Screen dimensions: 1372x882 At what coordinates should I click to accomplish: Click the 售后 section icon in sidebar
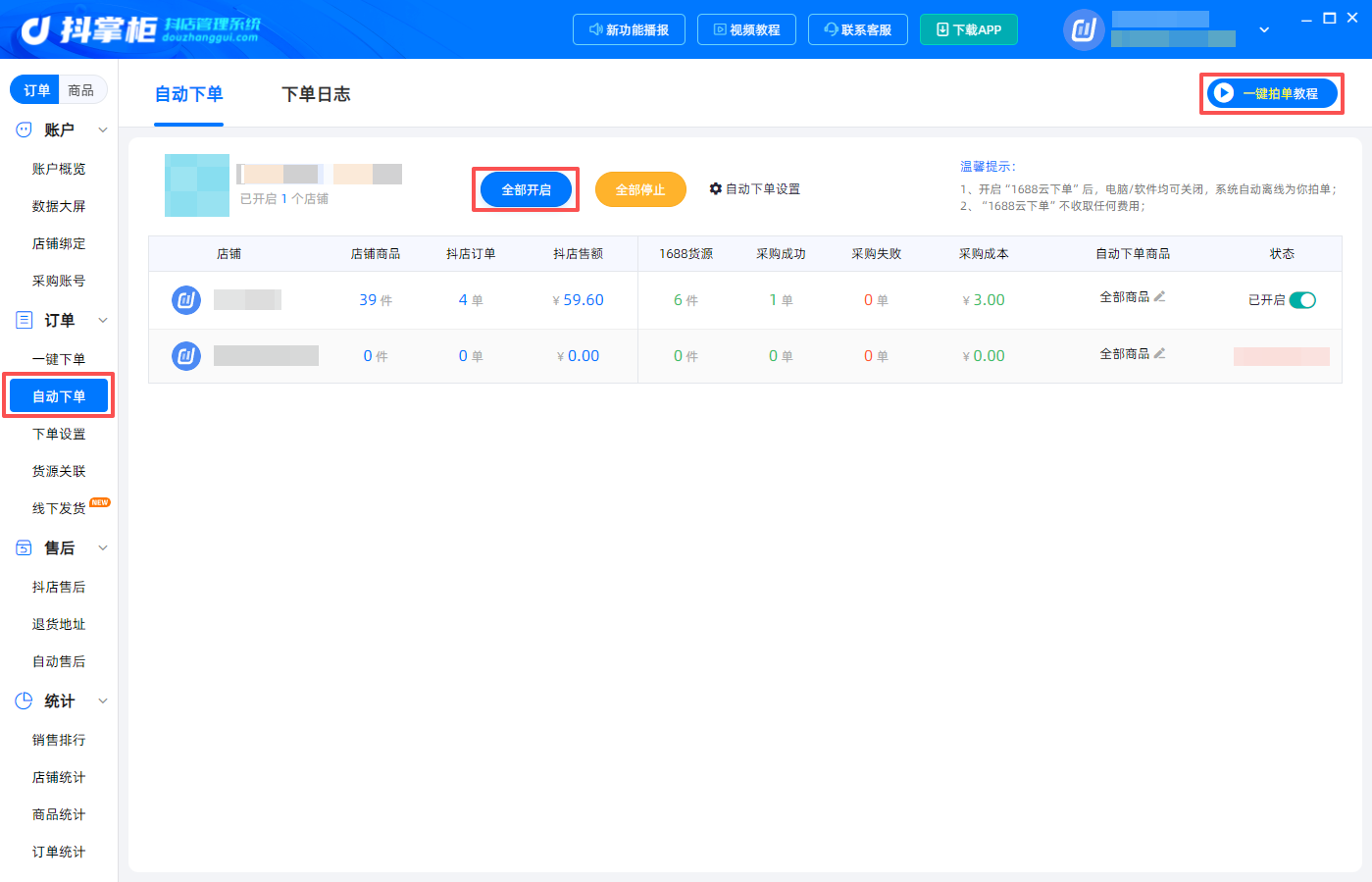coord(24,547)
